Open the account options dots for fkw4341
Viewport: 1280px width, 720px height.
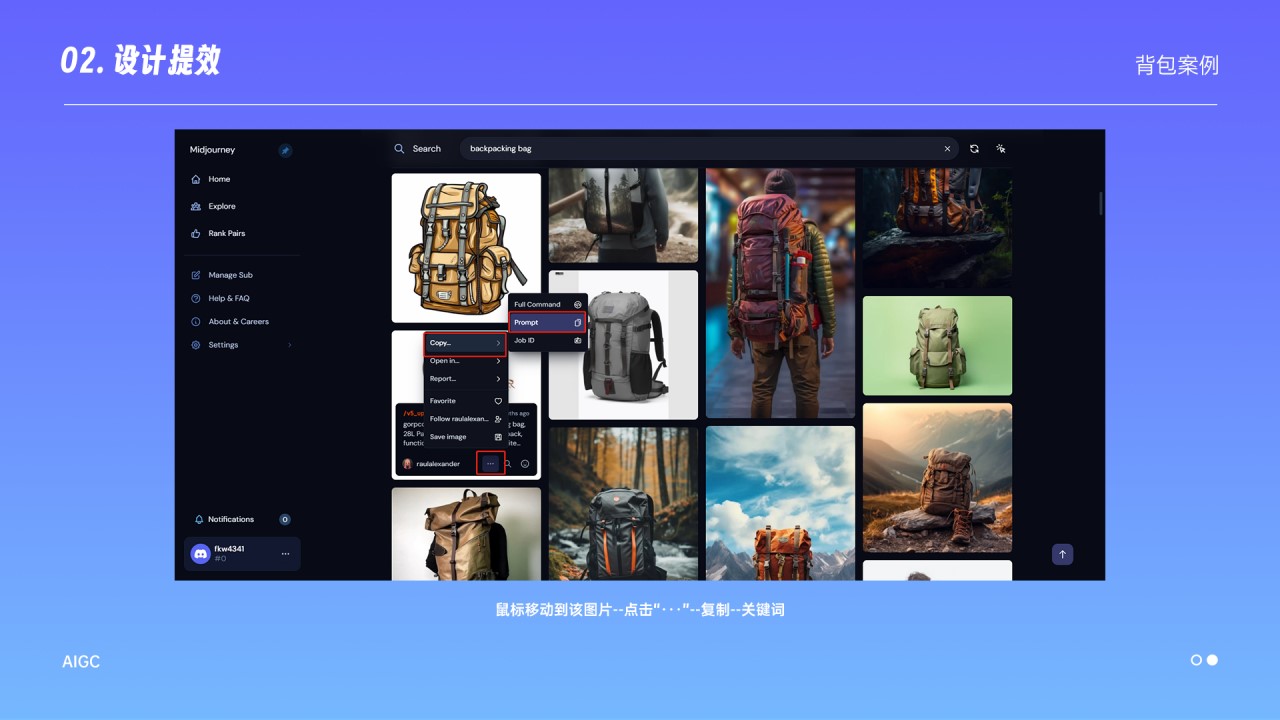[x=285, y=553]
